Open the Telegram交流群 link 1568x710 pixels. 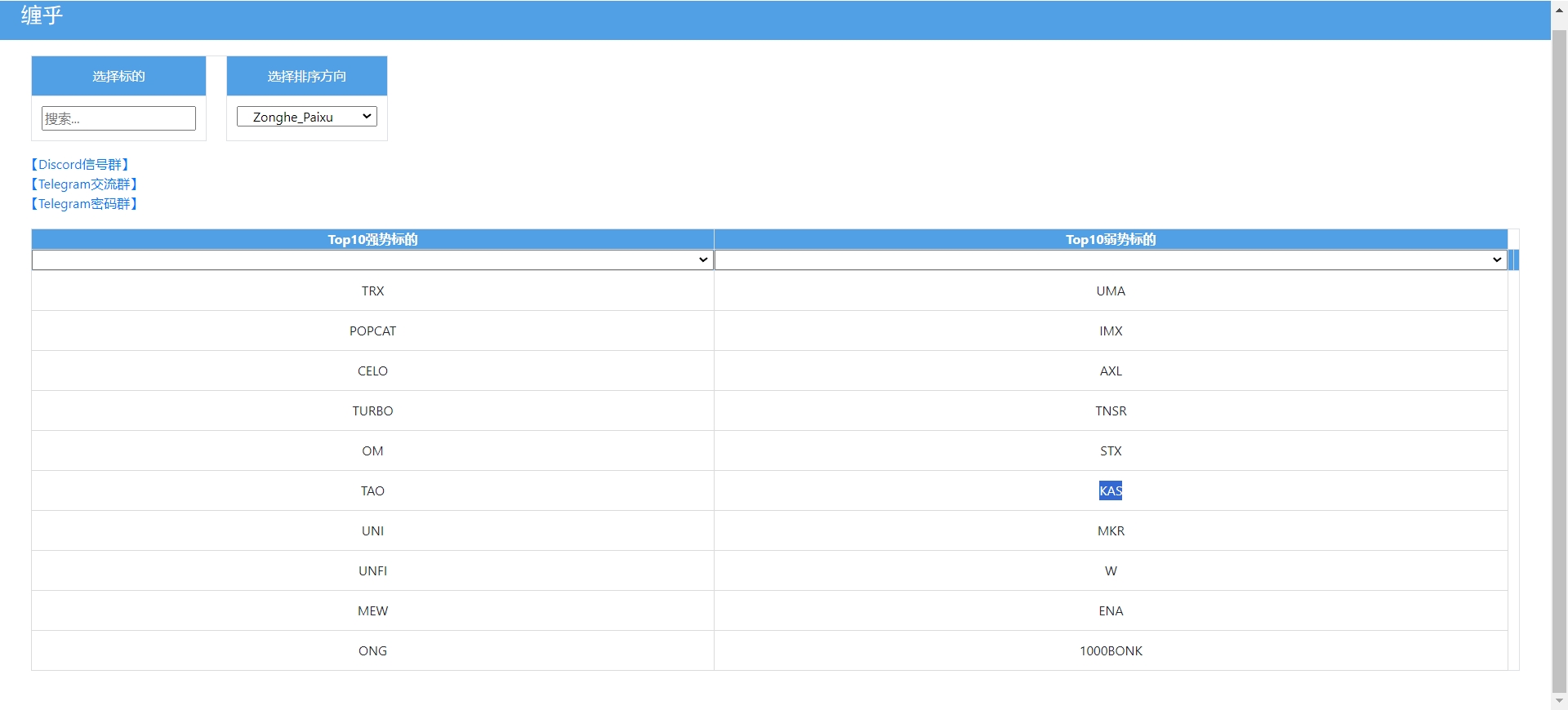tap(84, 184)
